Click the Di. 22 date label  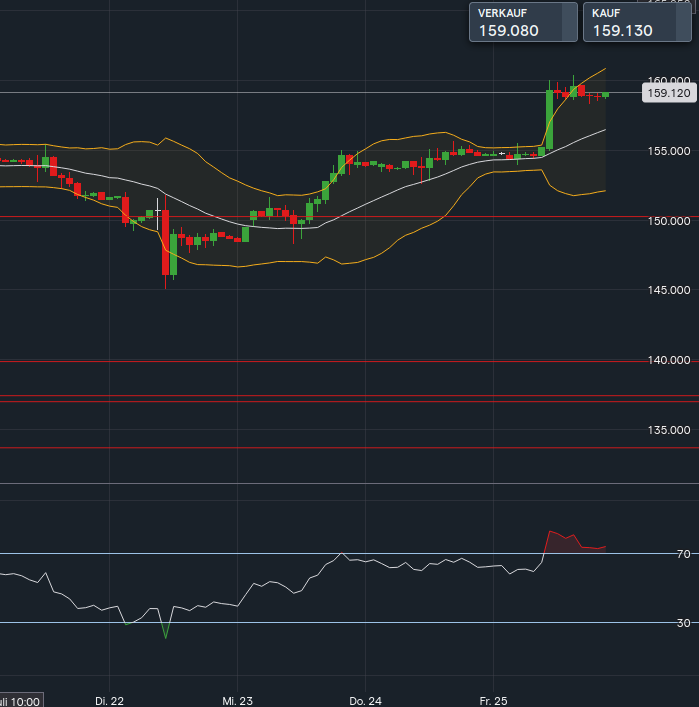pos(109,701)
